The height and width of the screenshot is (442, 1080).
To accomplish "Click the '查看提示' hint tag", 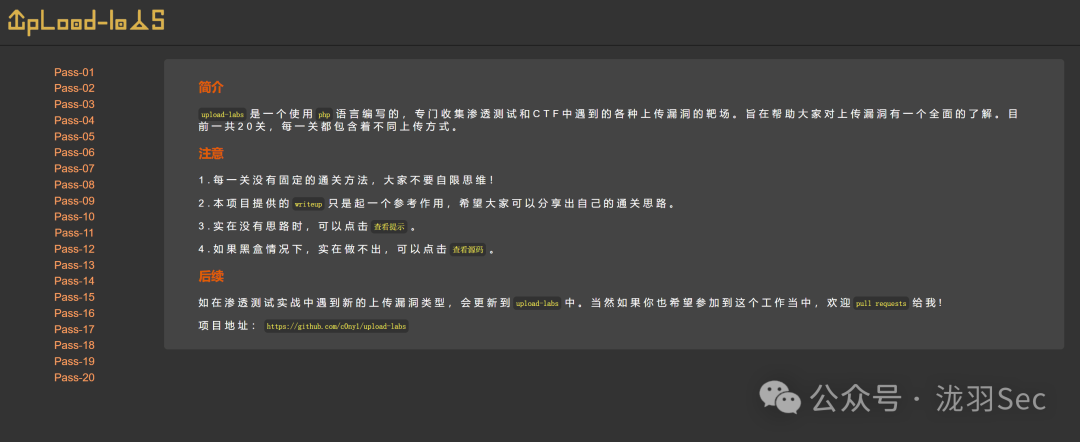I will [390, 227].
